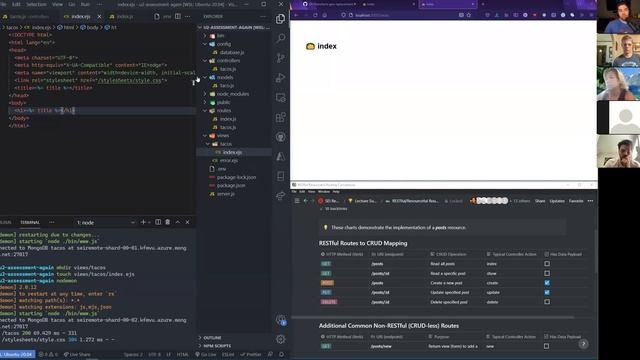Toggle the Notion sidebar hamburger icon
The width and height of the screenshot is (640, 360).
point(297,201)
